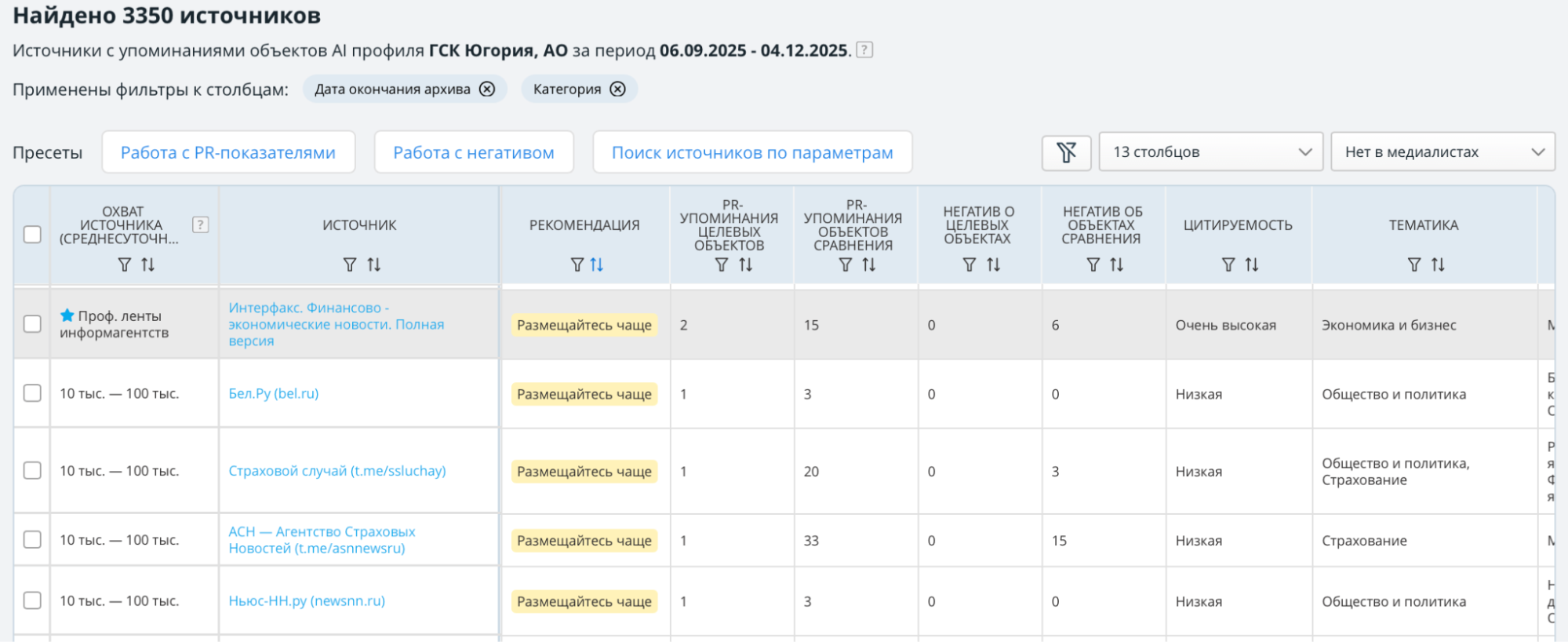1568x642 pixels.
Task: Remove the 'Категория' filter chip
Action: 618,89
